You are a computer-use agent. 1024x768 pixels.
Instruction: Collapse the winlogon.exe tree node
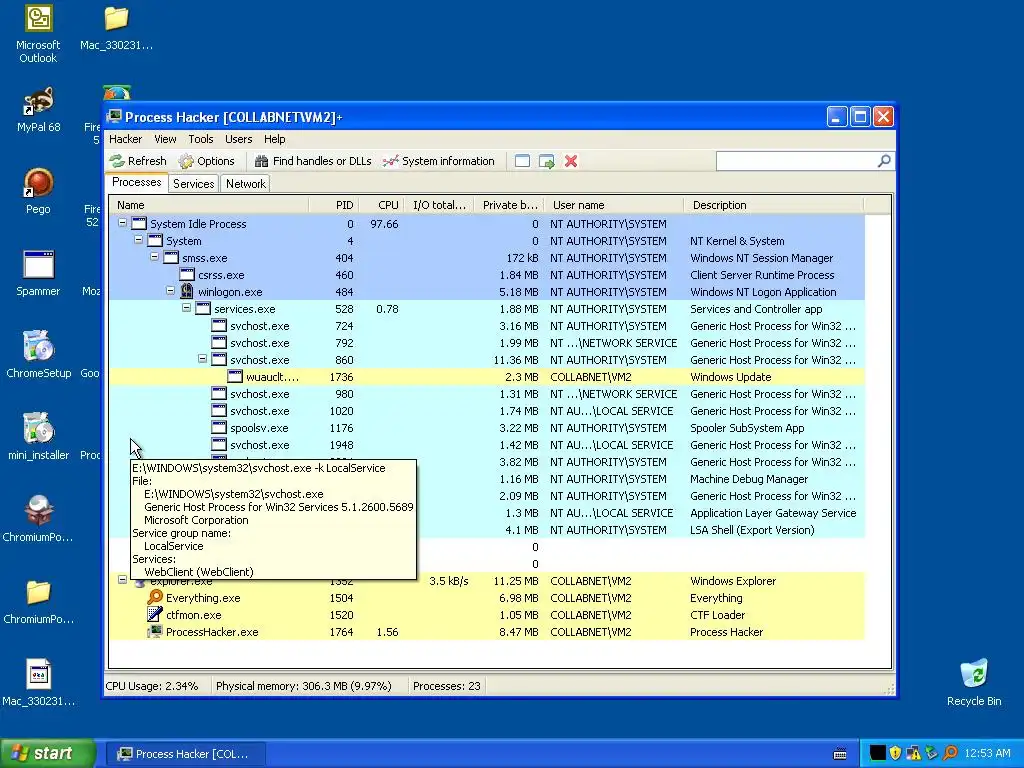[170, 291]
